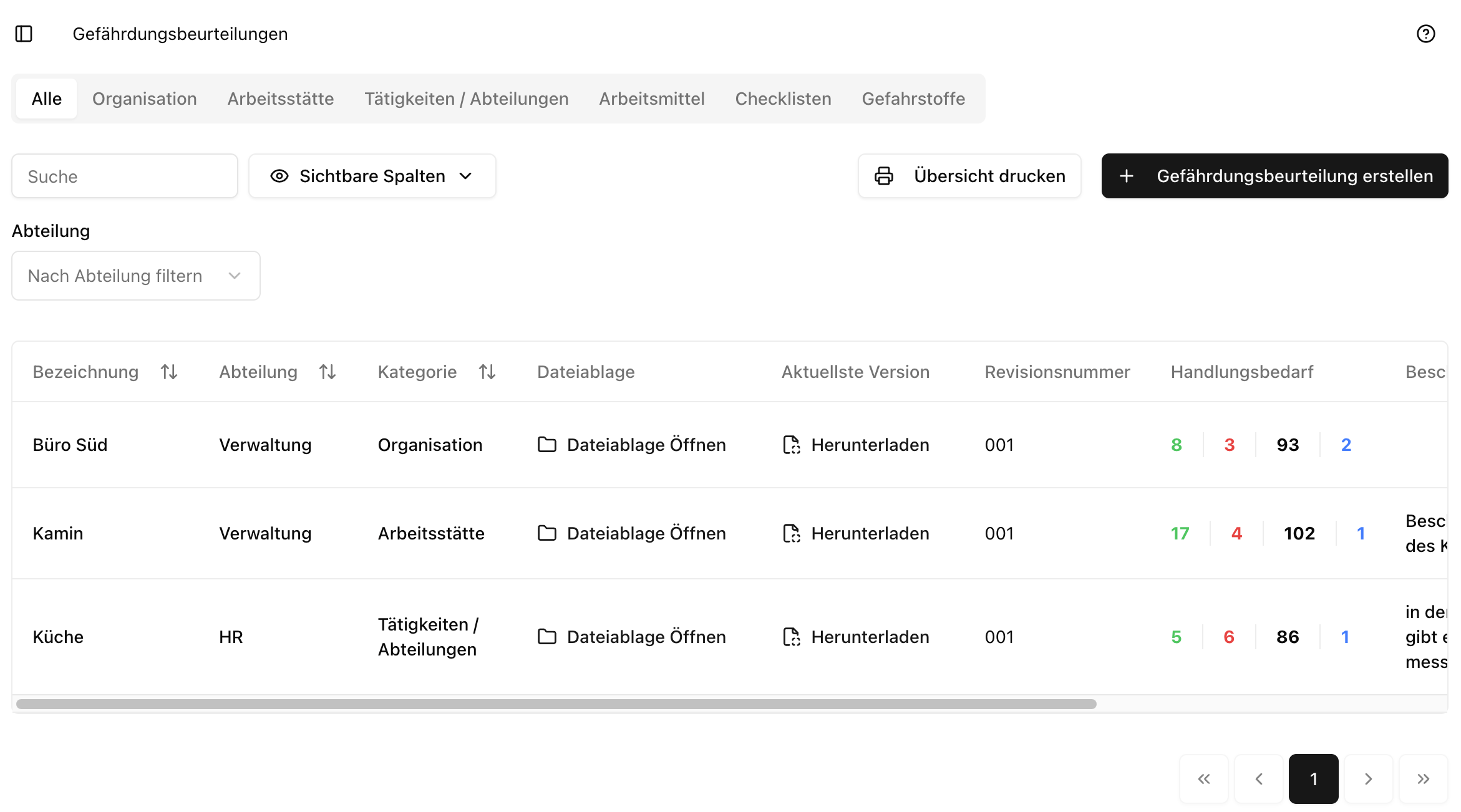Toggle sorting on the Bezeichnung column
This screenshot has width=1461, height=812.
[x=168, y=372]
